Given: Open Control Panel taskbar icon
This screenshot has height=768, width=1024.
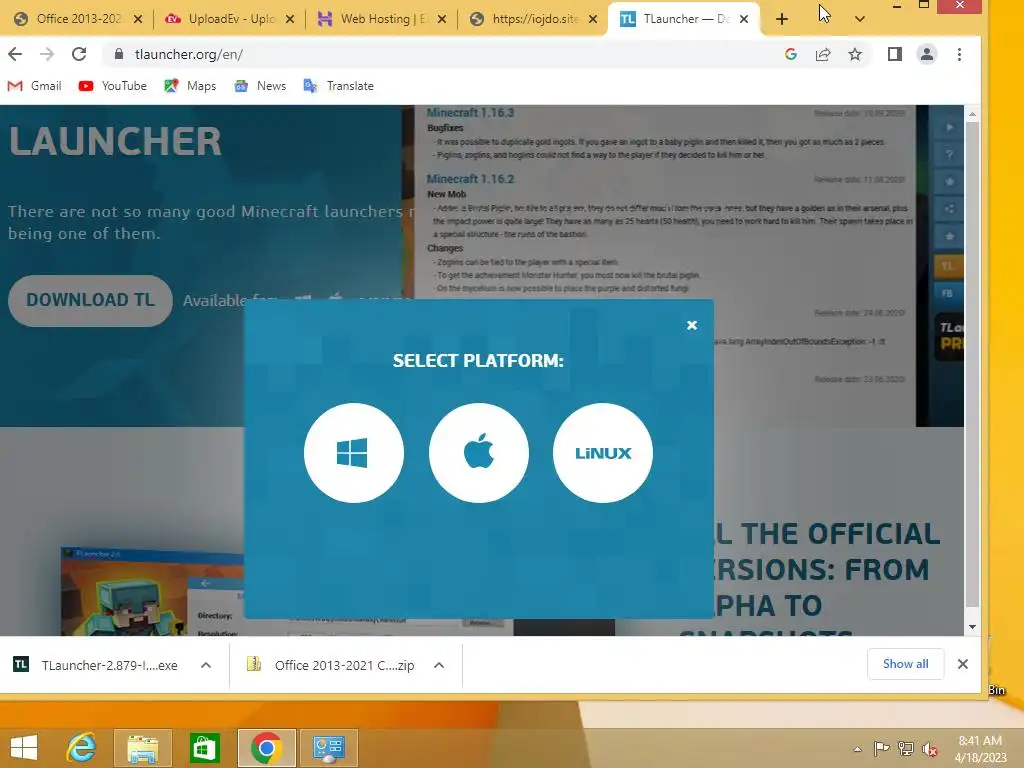Looking at the screenshot, I should 328,748.
